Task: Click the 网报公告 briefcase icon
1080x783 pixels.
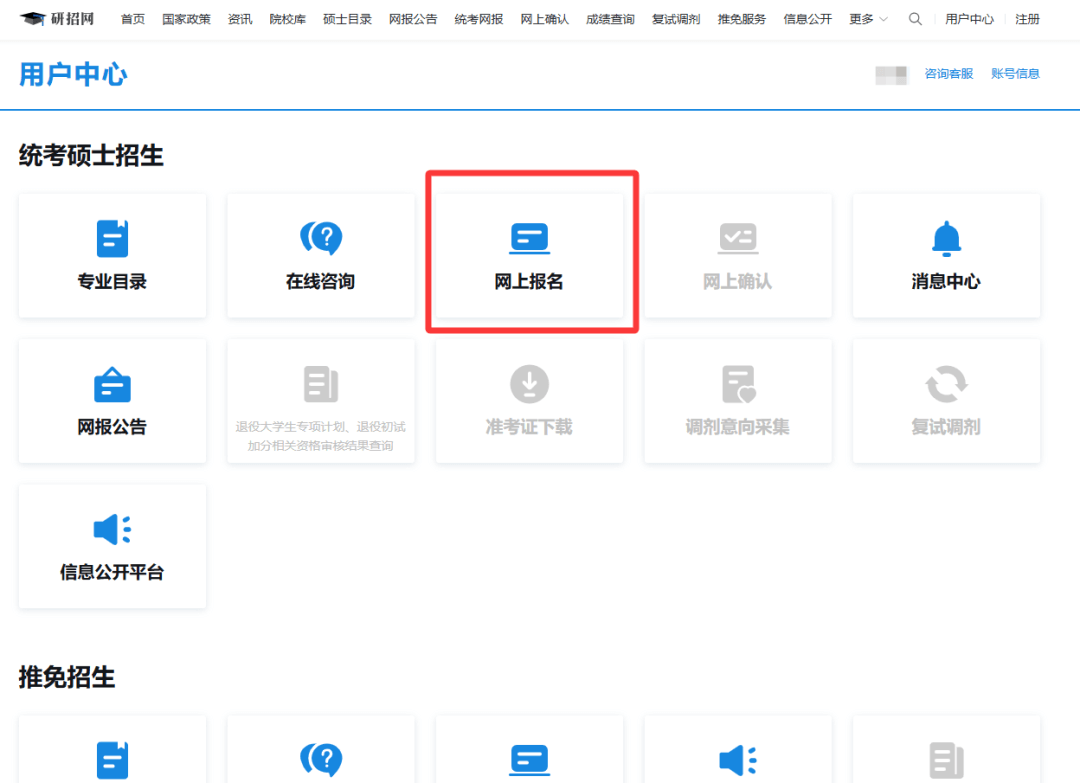Action: pos(112,384)
